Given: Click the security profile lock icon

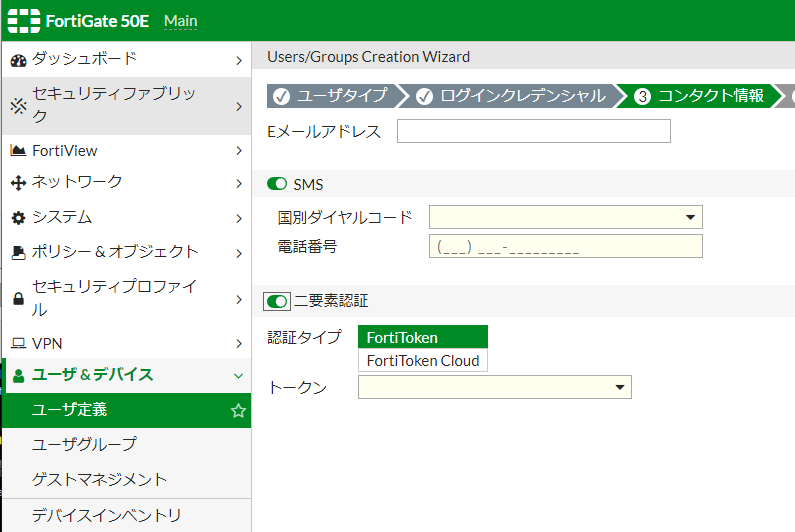Looking at the screenshot, I should (18, 299).
